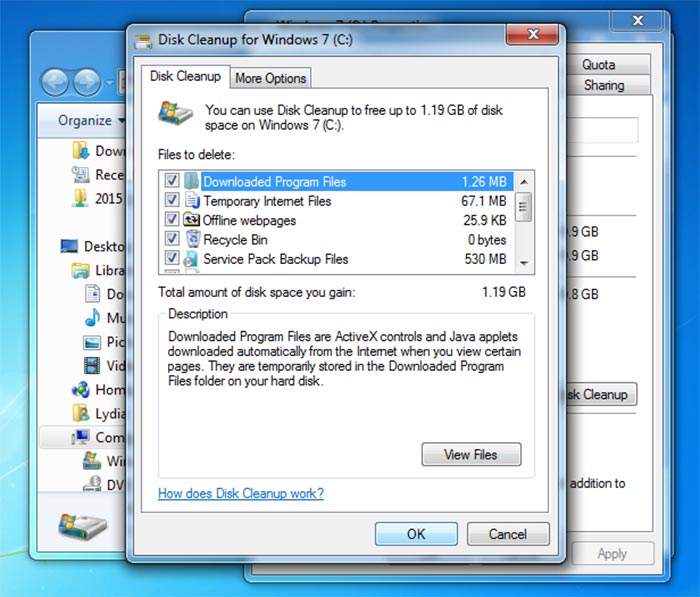Click the 67.1 MB size value
The width and height of the screenshot is (700, 597).
click(483, 201)
